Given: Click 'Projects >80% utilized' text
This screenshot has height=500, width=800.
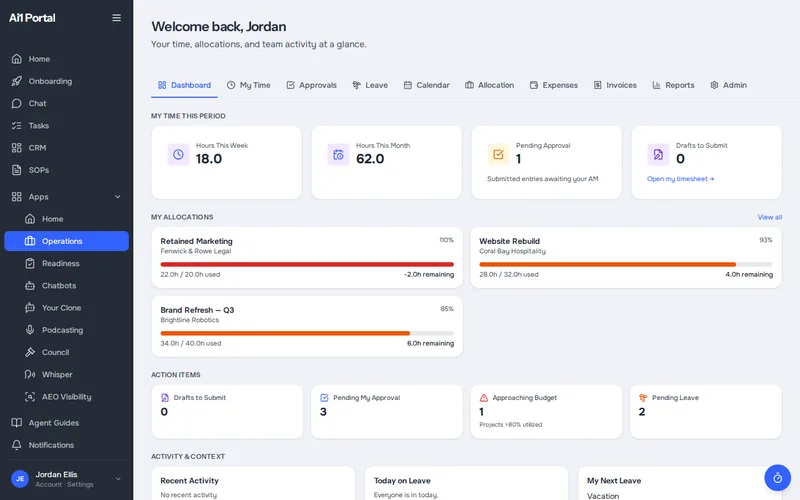Looking at the screenshot, I should (511, 424).
